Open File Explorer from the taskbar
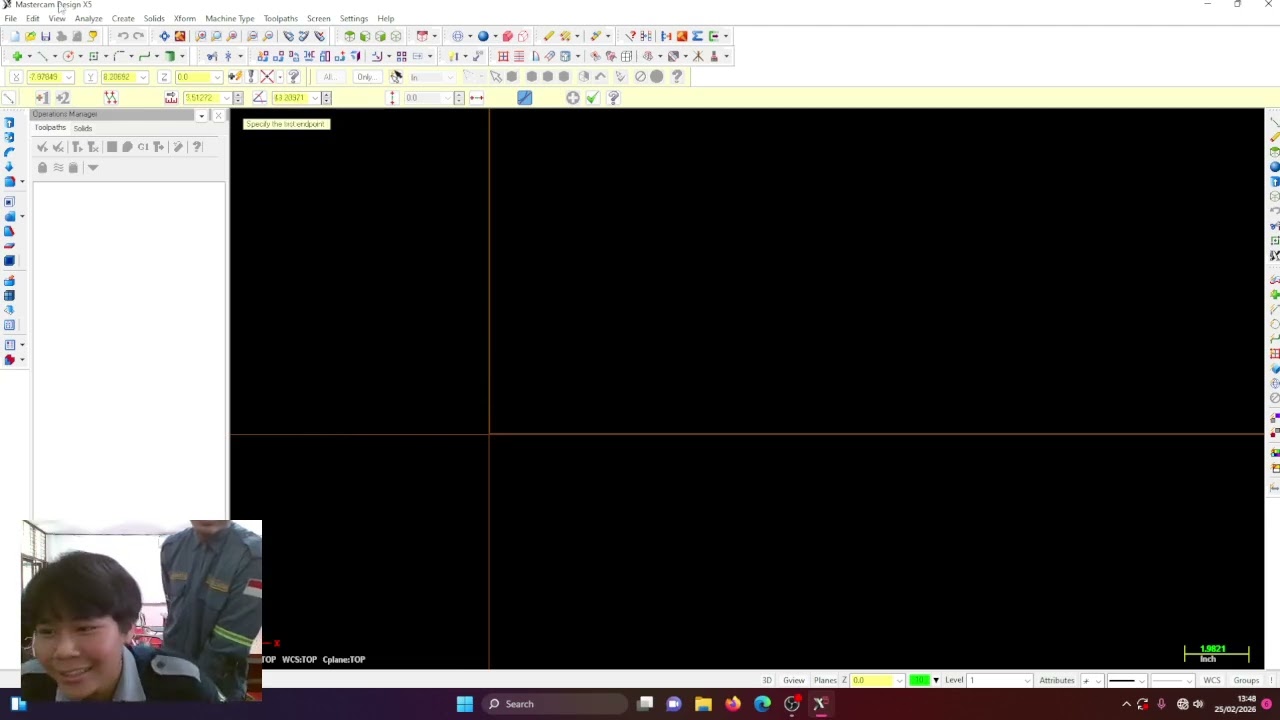 click(x=703, y=704)
